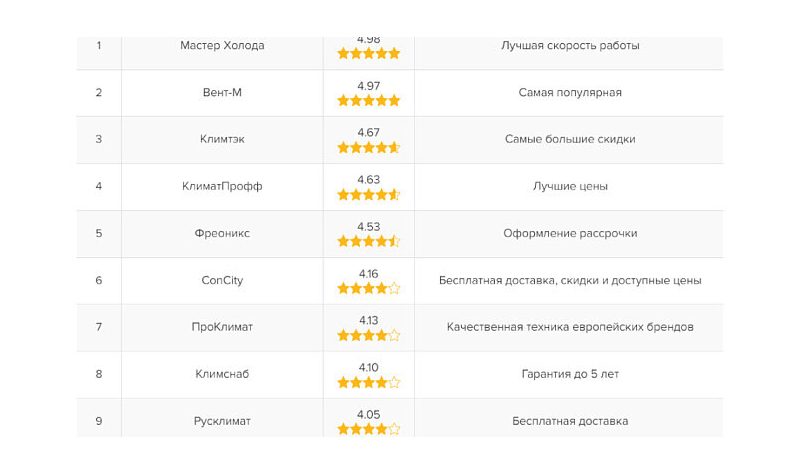
Task: Click the Русклимат company name
Action: click(222, 422)
